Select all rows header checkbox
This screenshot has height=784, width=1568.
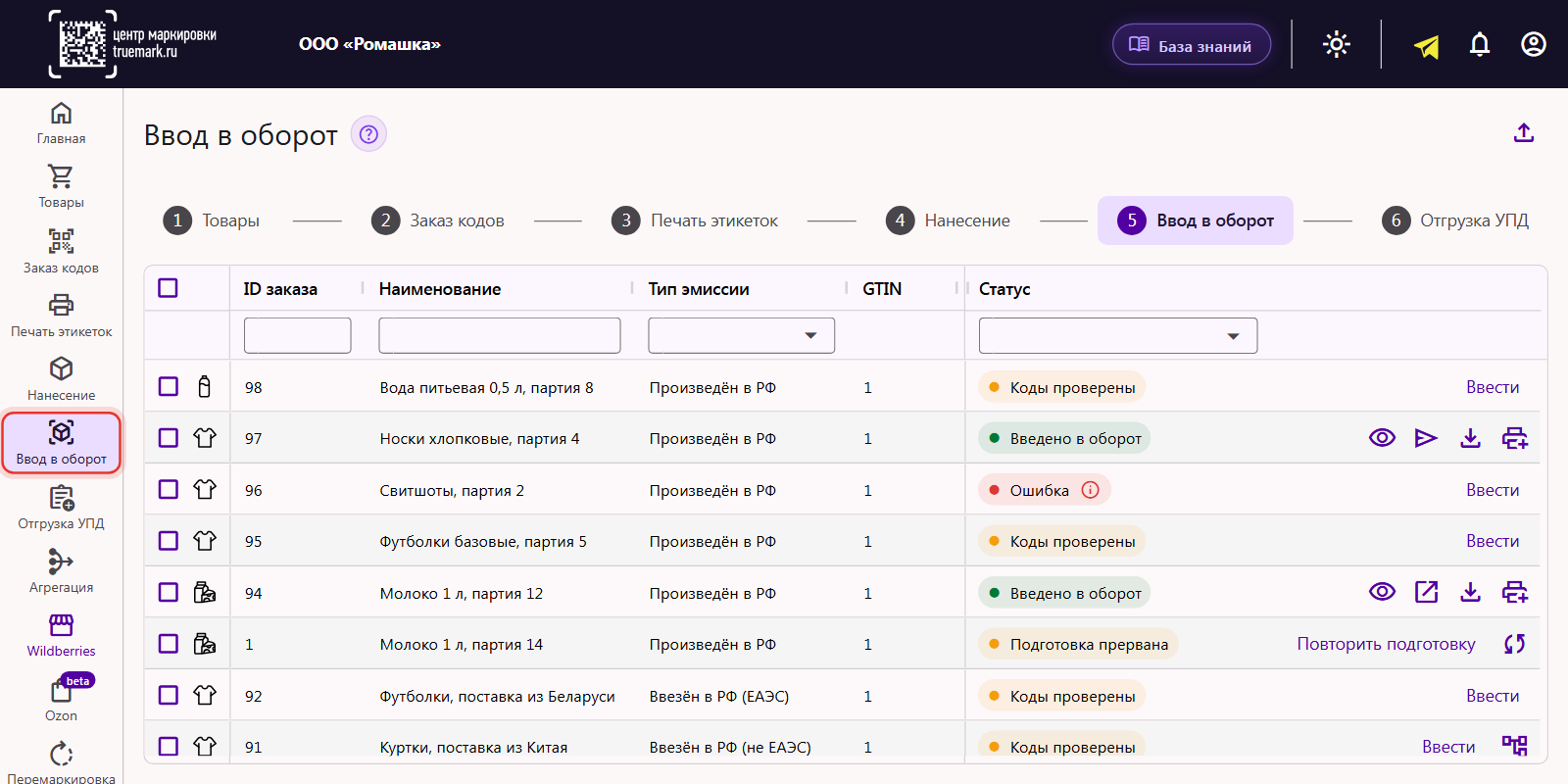click(169, 288)
